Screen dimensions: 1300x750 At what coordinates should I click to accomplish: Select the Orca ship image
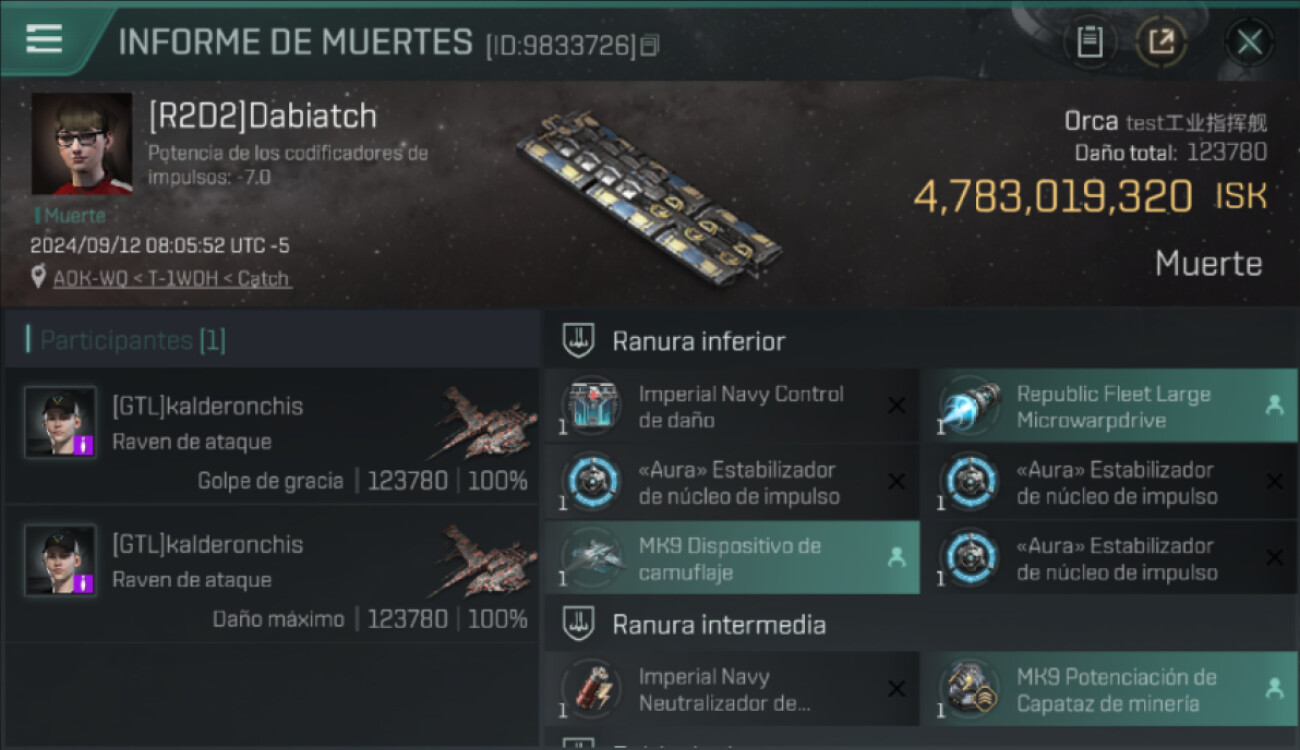click(650, 195)
